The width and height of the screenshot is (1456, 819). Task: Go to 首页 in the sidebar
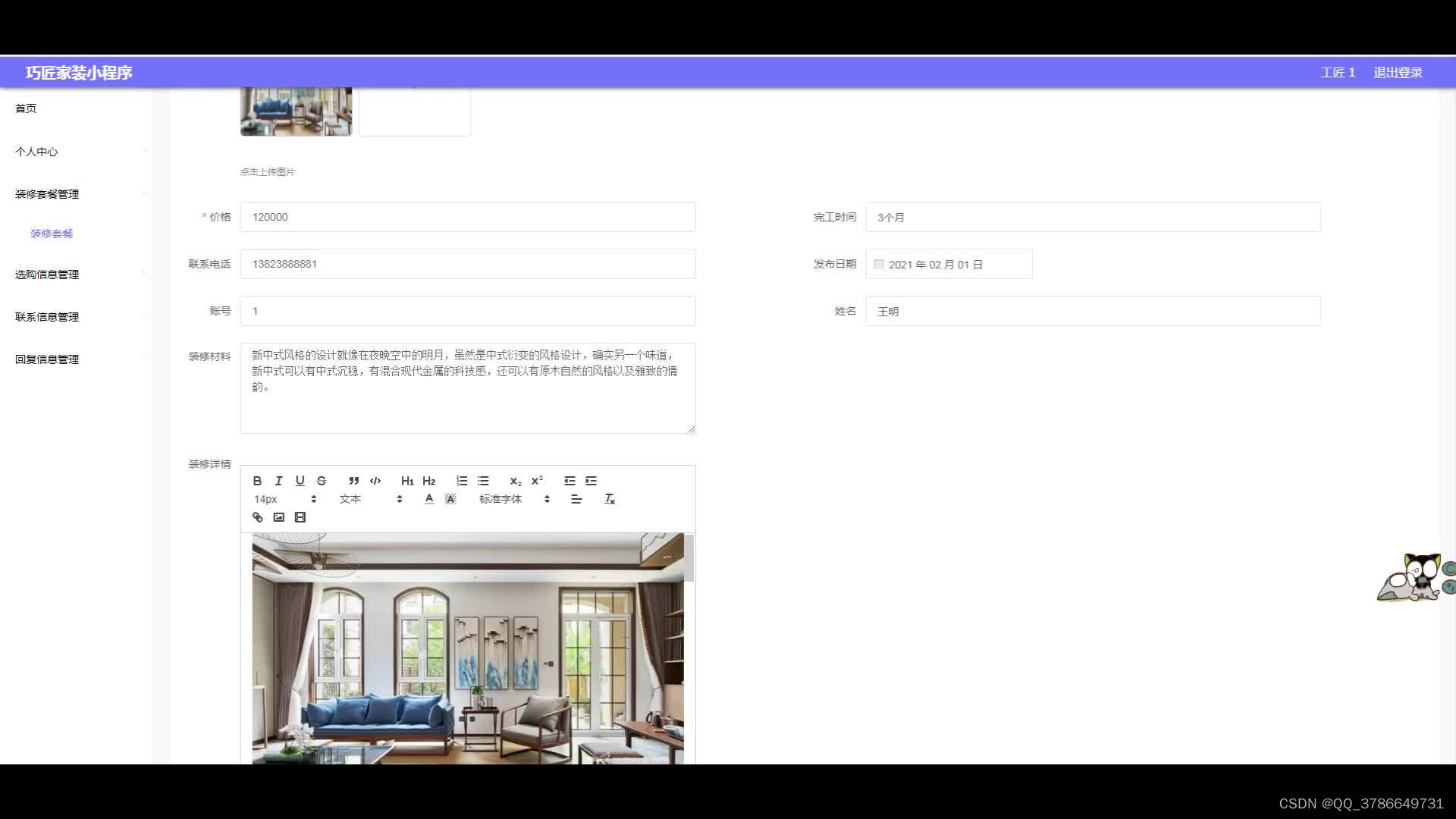tap(26, 108)
